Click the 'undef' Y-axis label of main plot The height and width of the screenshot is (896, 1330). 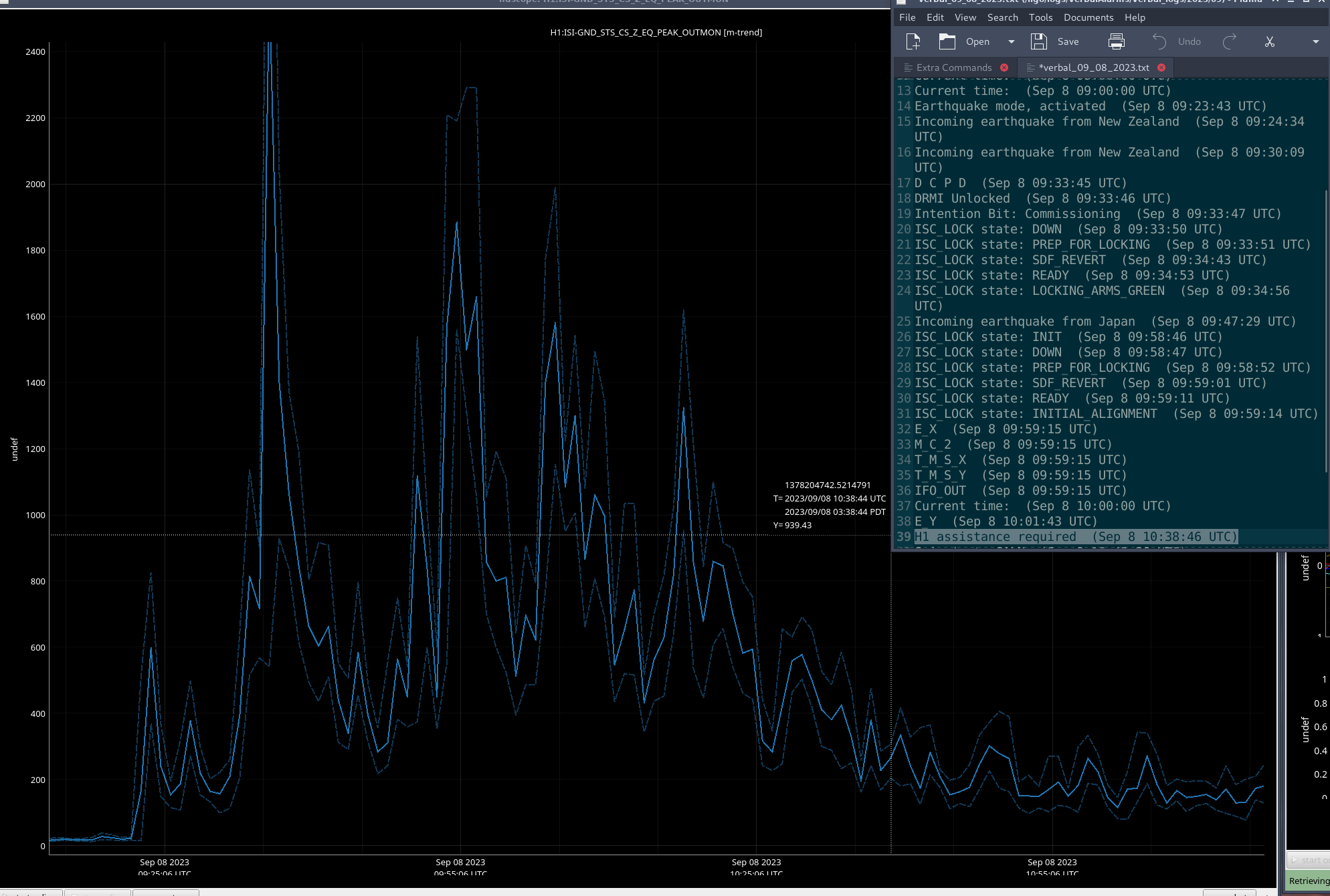point(14,449)
